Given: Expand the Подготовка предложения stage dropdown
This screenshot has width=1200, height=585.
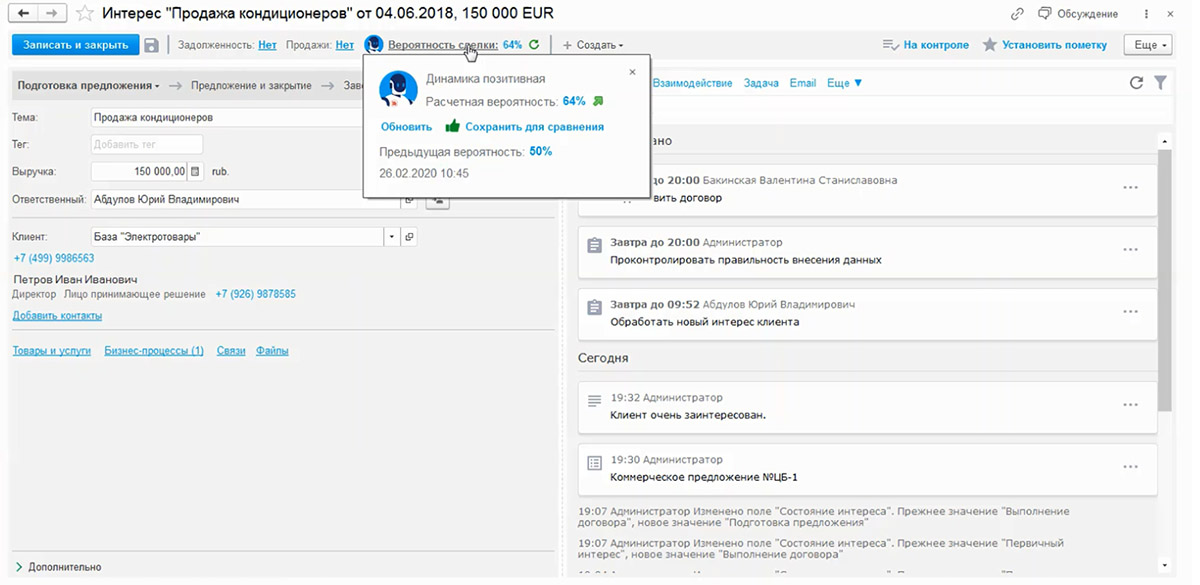Looking at the screenshot, I should (88, 86).
